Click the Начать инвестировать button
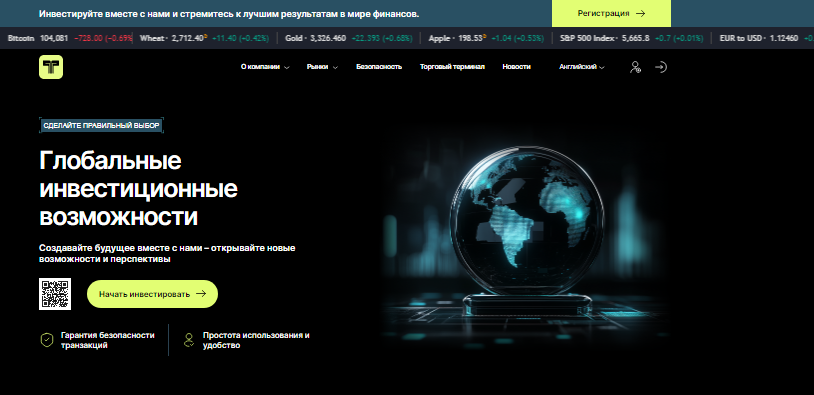This screenshot has height=395, width=814. (152, 294)
